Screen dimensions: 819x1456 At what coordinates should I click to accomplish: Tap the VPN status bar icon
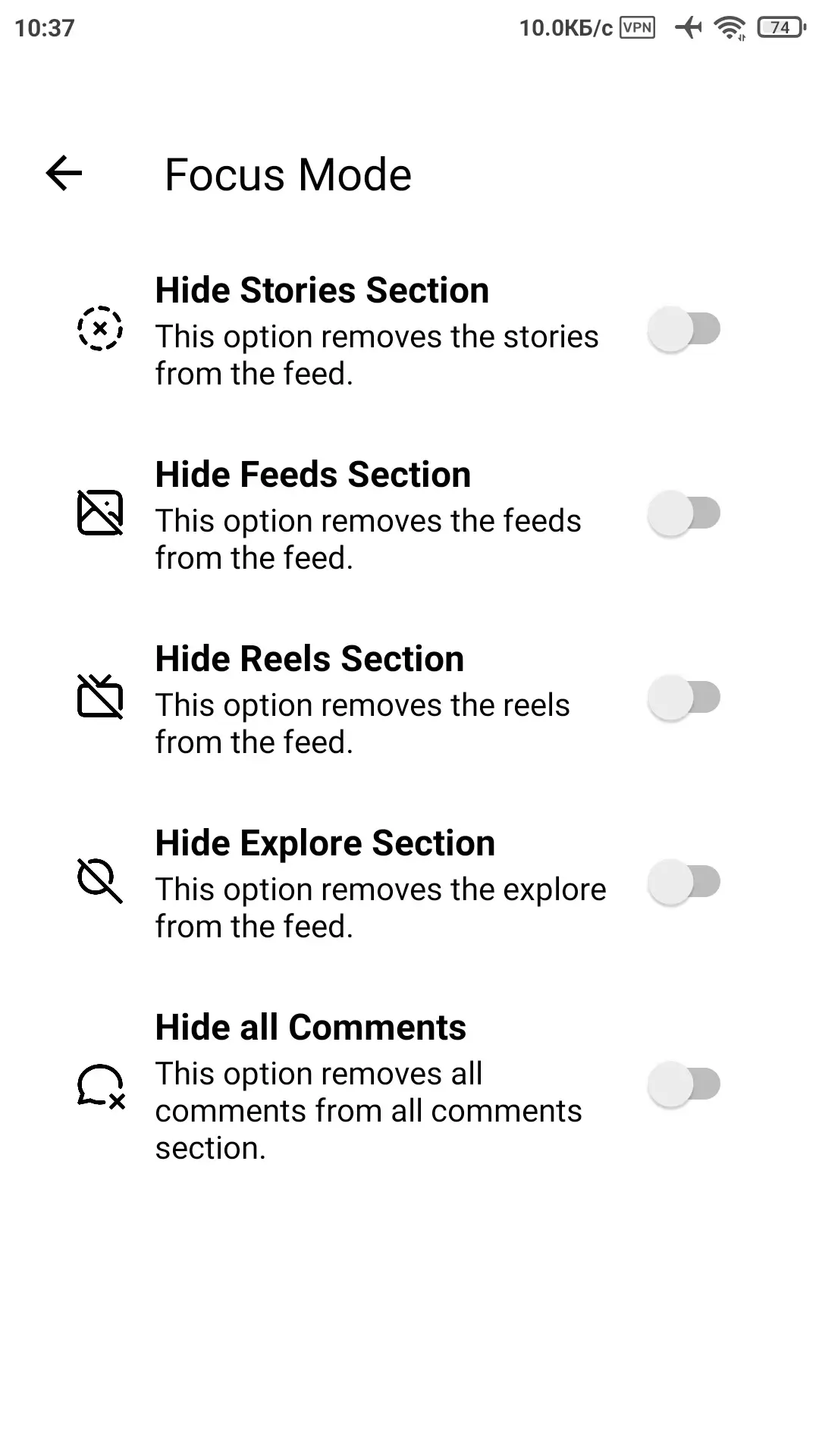637,28
